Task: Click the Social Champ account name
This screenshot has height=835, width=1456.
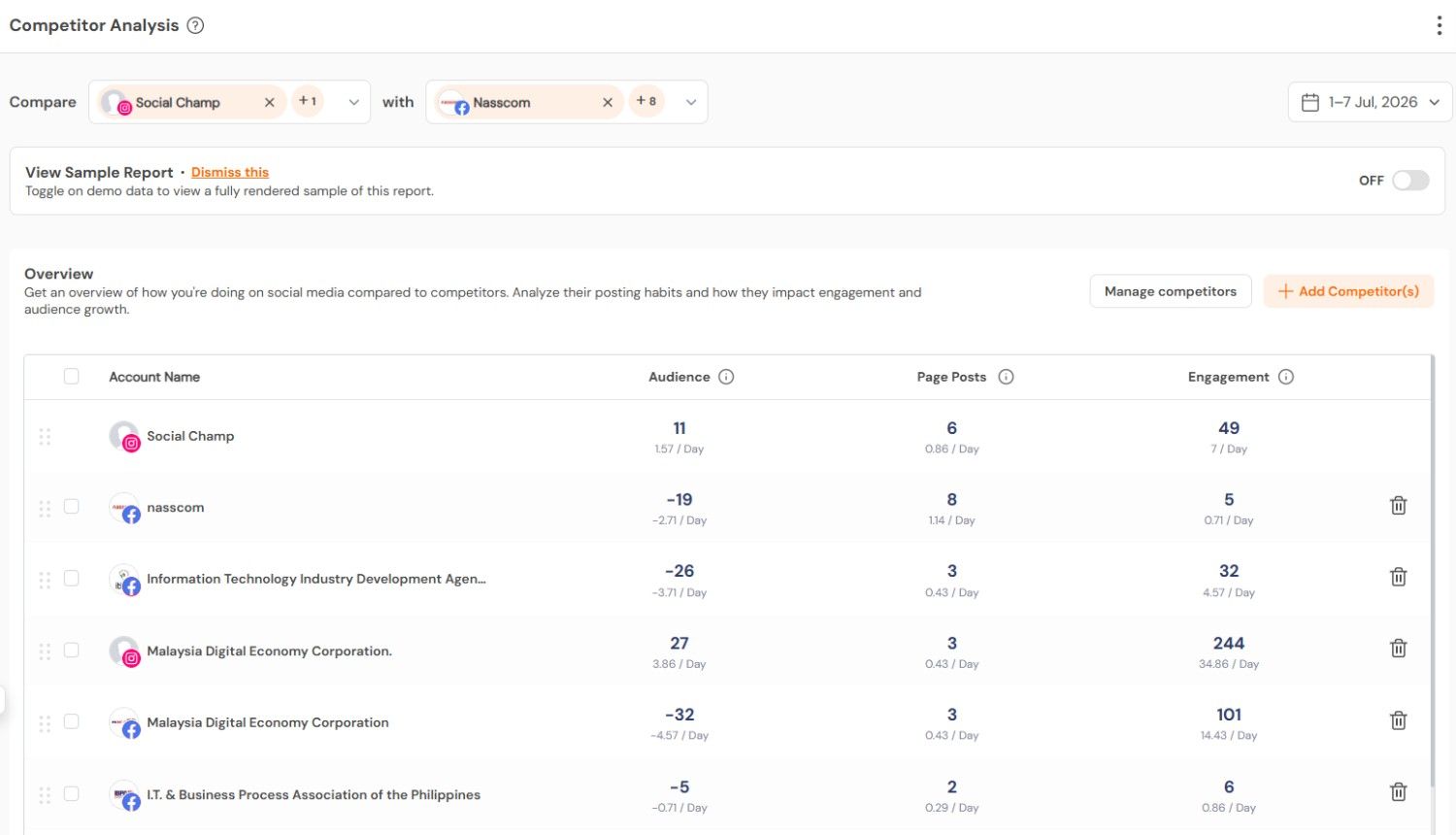Action: click(x=190, y=436)
